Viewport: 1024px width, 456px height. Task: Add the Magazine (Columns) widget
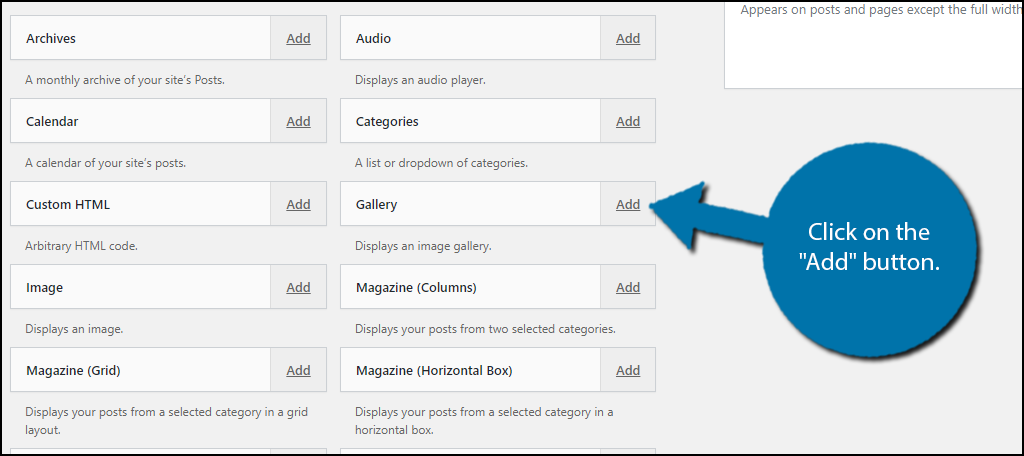pyautogui.click(x=628, y=287)
